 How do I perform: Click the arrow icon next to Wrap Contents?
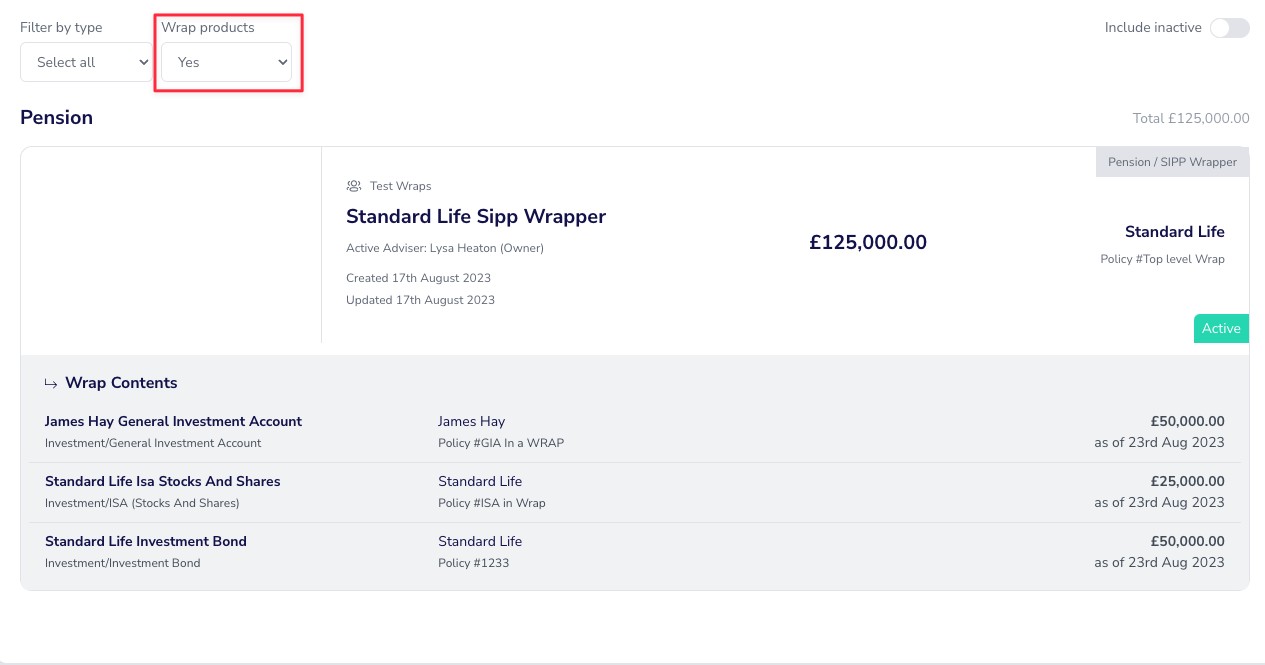(51, 383)
